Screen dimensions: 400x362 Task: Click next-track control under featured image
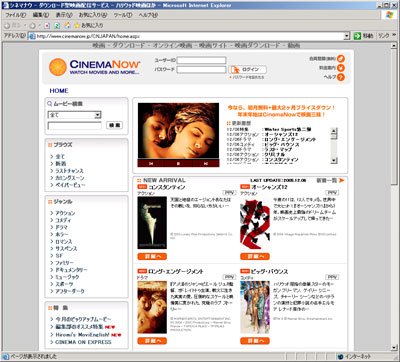pos(206,163)
